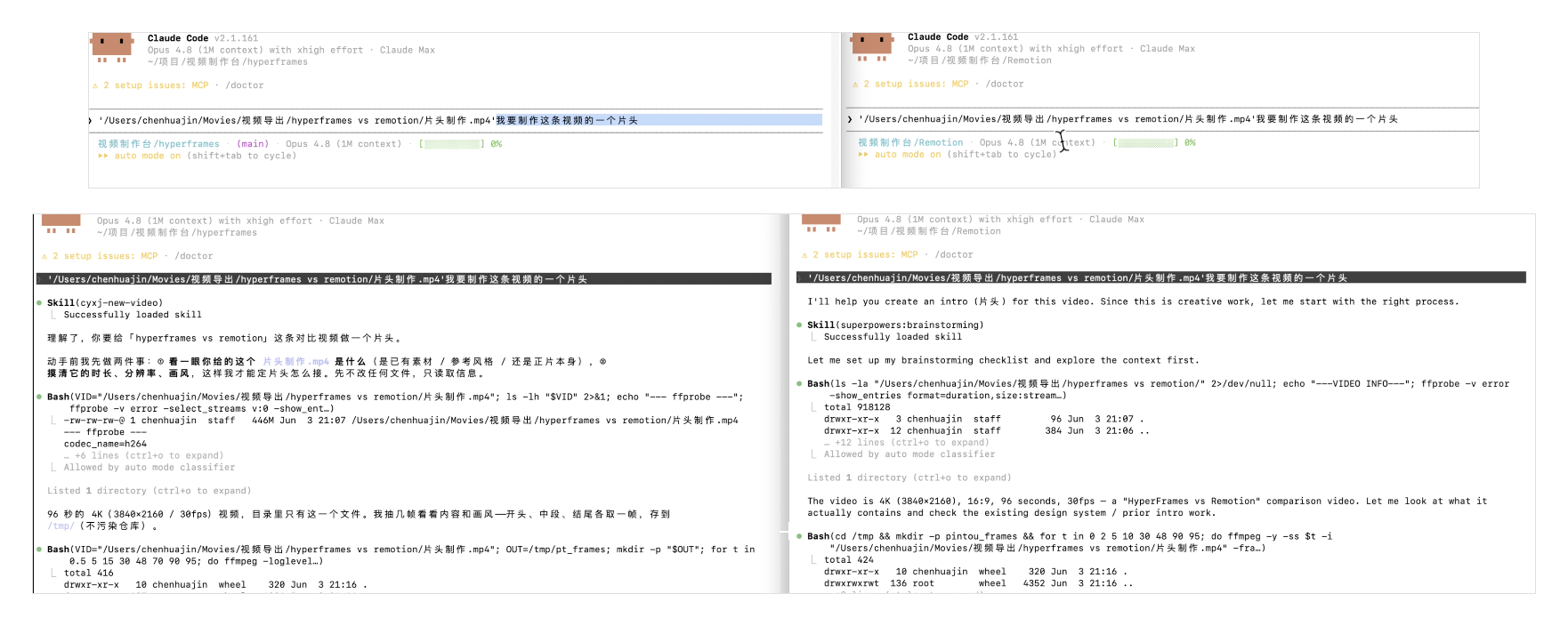The width and height of the screenshot is (1568, 626).
Task: Click the '理解了，你要给「hyperframes vs remotion」' line
Action: pyautogui.click(x=226, y=339)
